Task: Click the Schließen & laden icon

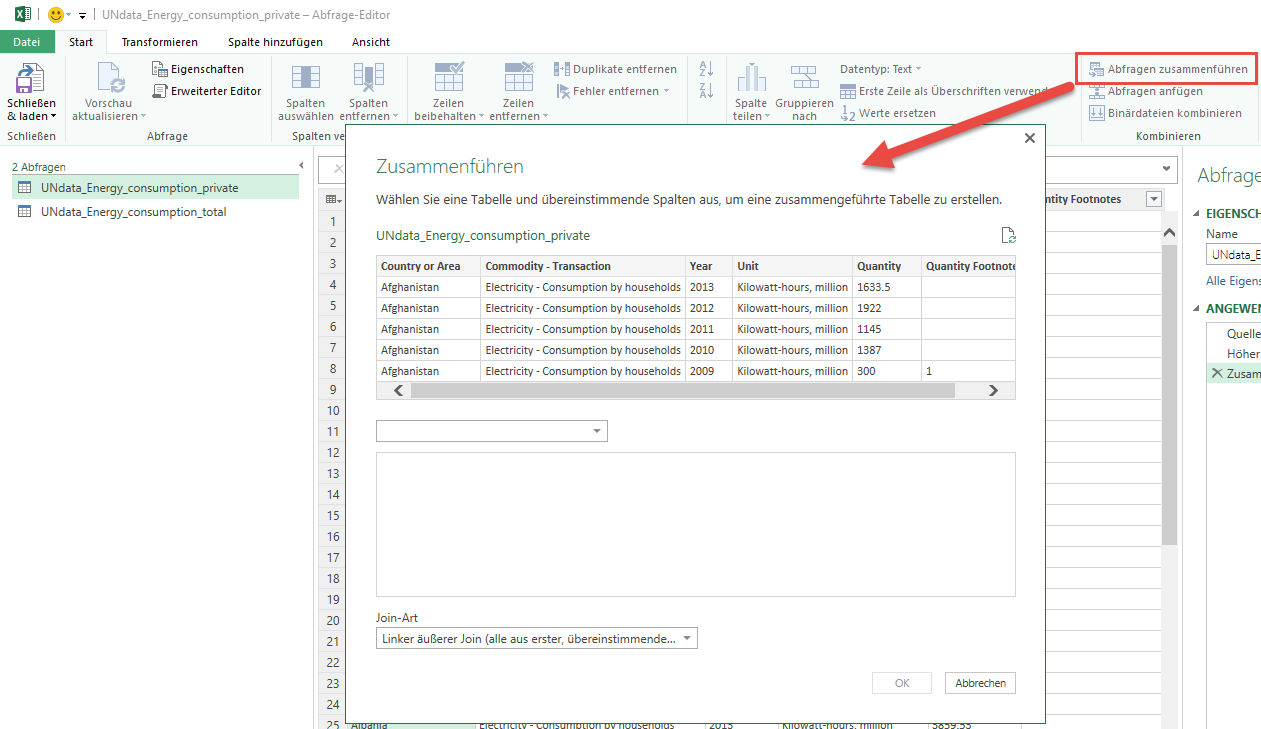Action: [x=31, y=78]
